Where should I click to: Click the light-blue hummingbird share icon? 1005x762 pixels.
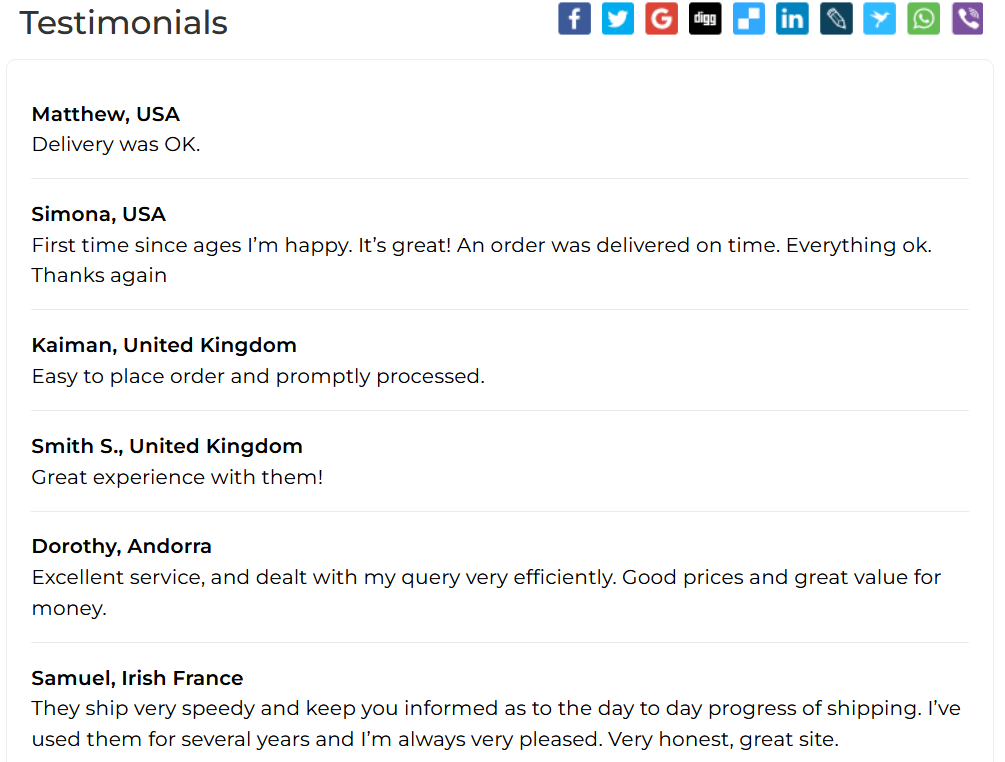coord(879,19)
